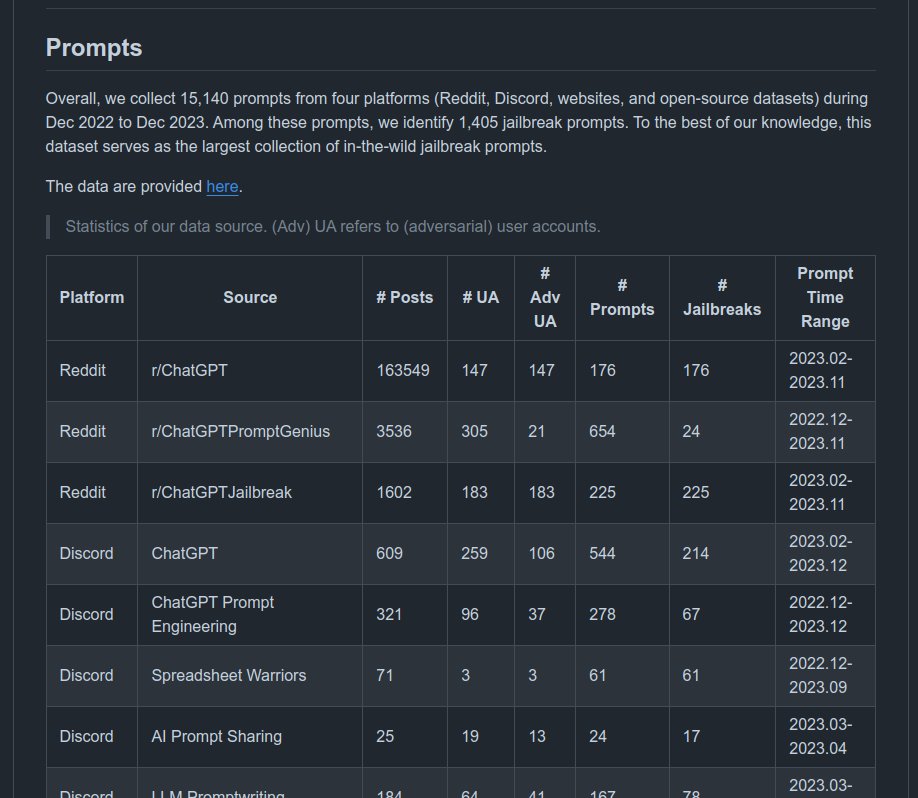918x798 pixels.
Task: Click the statistics caption blockquote text
Action: (333, 227)
